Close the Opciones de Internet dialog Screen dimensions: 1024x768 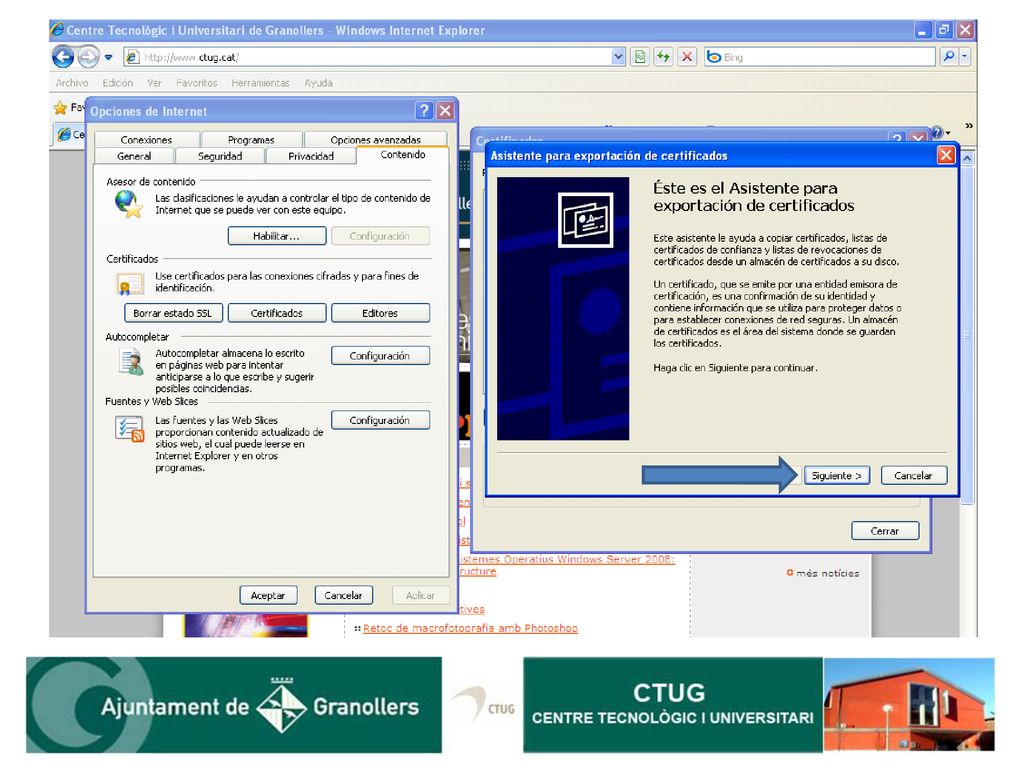(445, 110)
